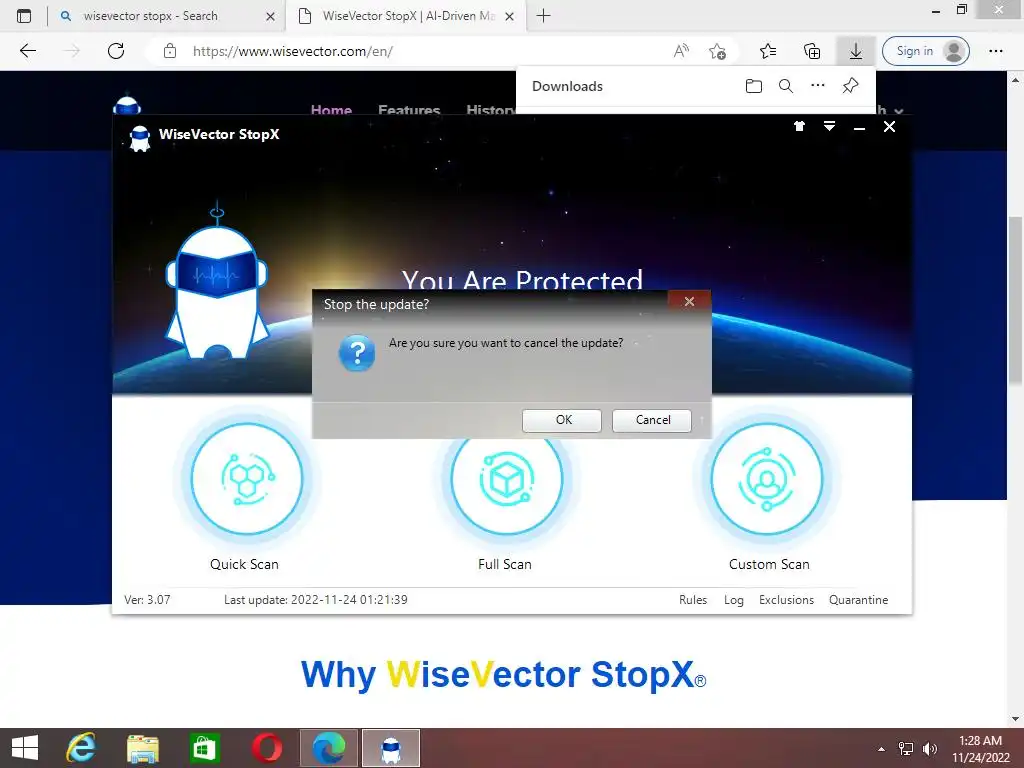Launch Opera browser from taskbar

tap(266, 748)
